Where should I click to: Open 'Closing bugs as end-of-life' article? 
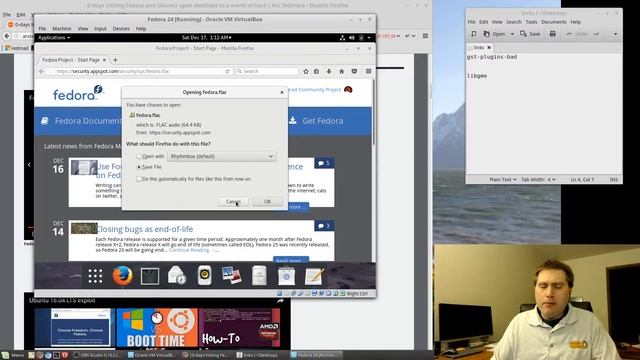point(144,229)
